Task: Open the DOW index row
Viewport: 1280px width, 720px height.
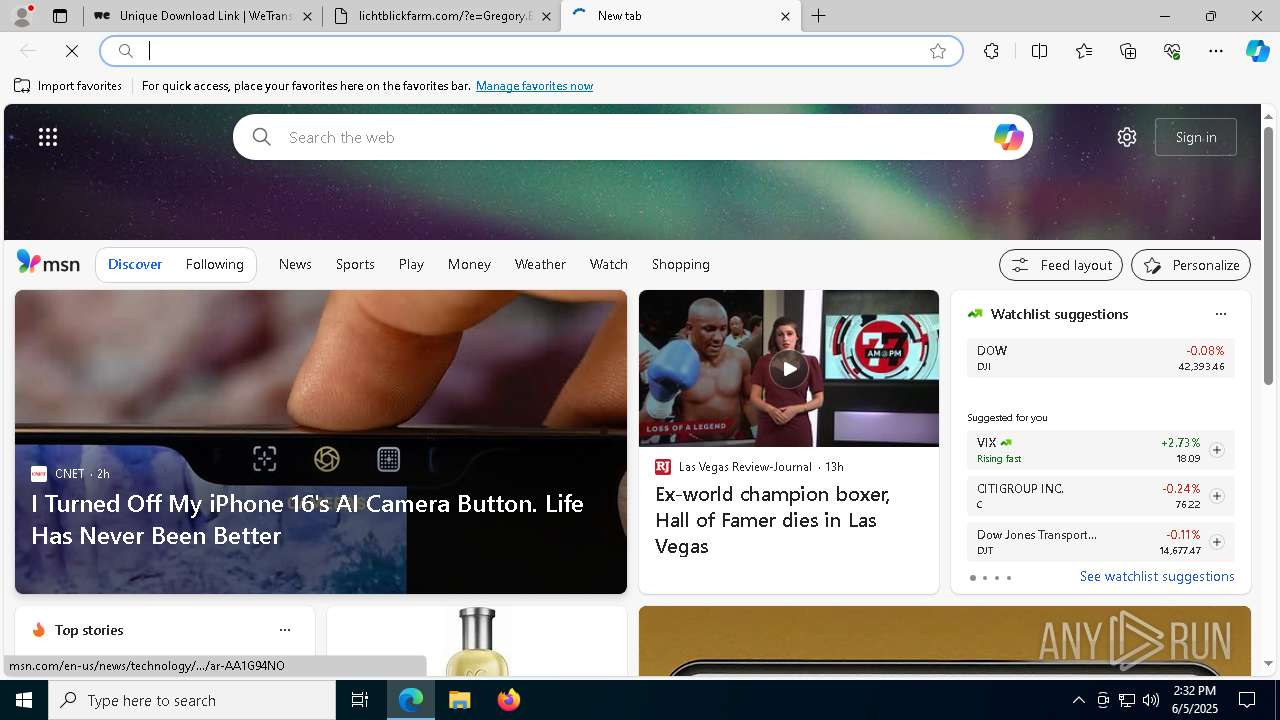Action: pos(1101,358)
